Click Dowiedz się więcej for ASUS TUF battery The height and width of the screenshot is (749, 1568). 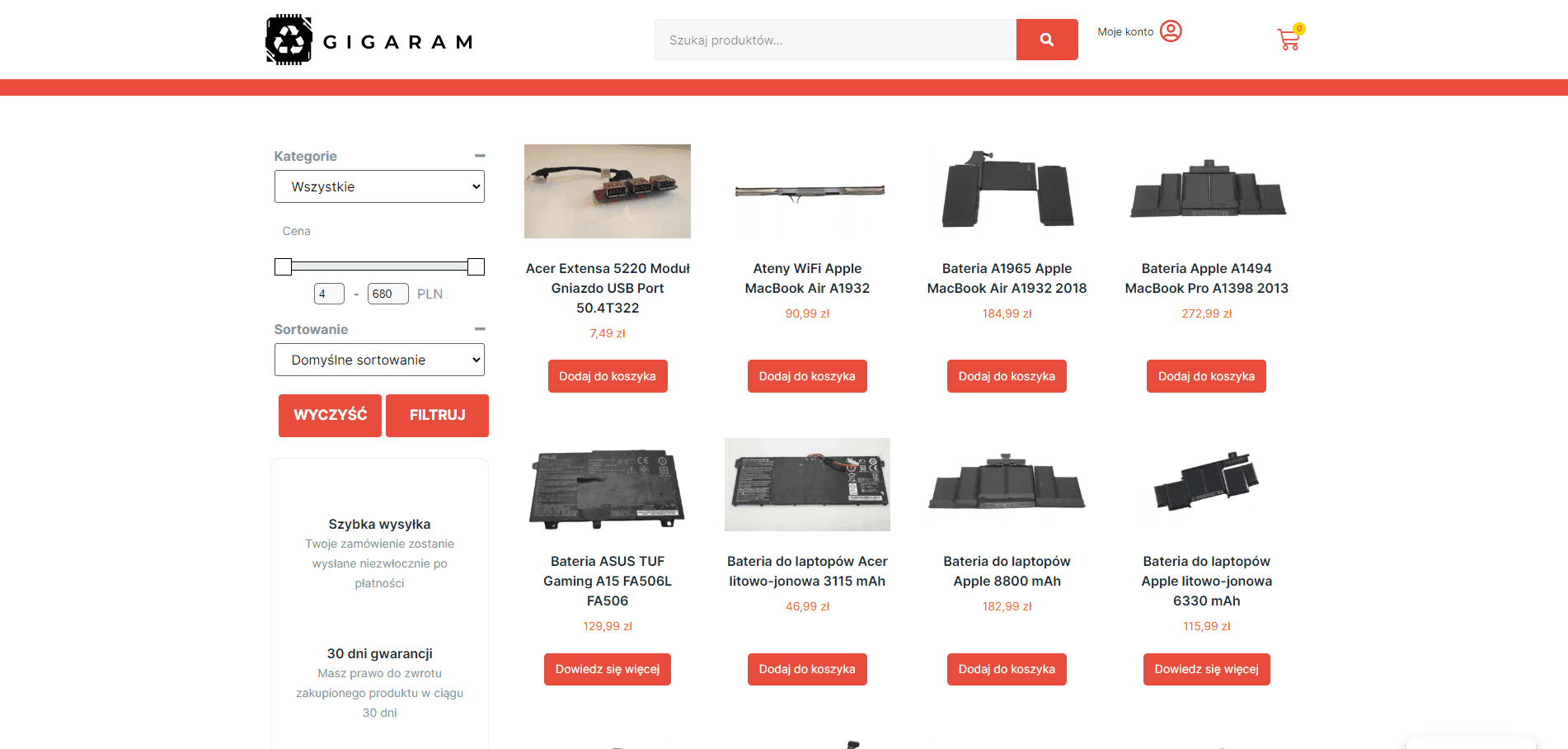pos(608,669)
